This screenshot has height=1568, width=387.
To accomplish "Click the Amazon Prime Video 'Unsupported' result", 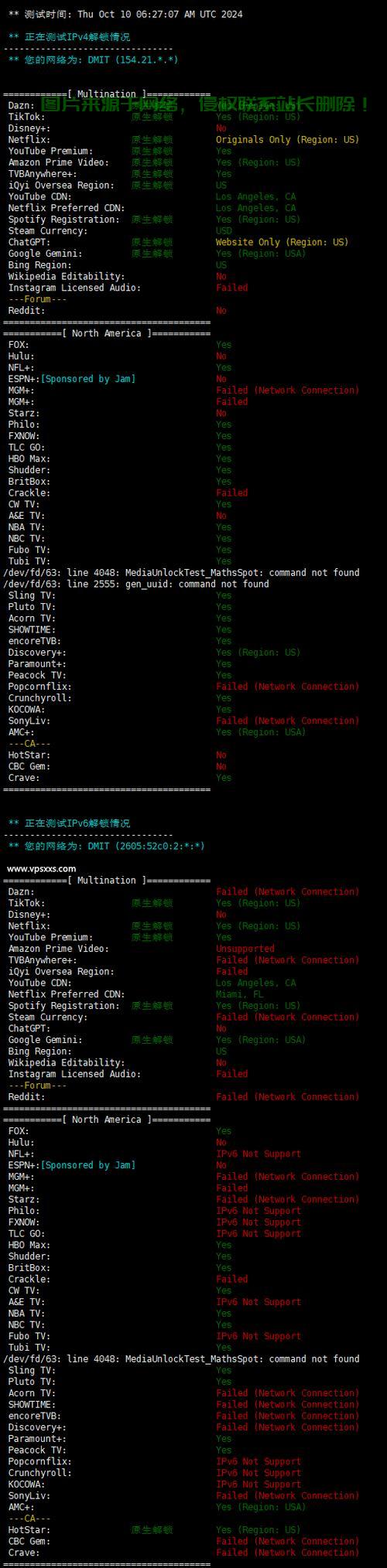I will pos(245,949).
